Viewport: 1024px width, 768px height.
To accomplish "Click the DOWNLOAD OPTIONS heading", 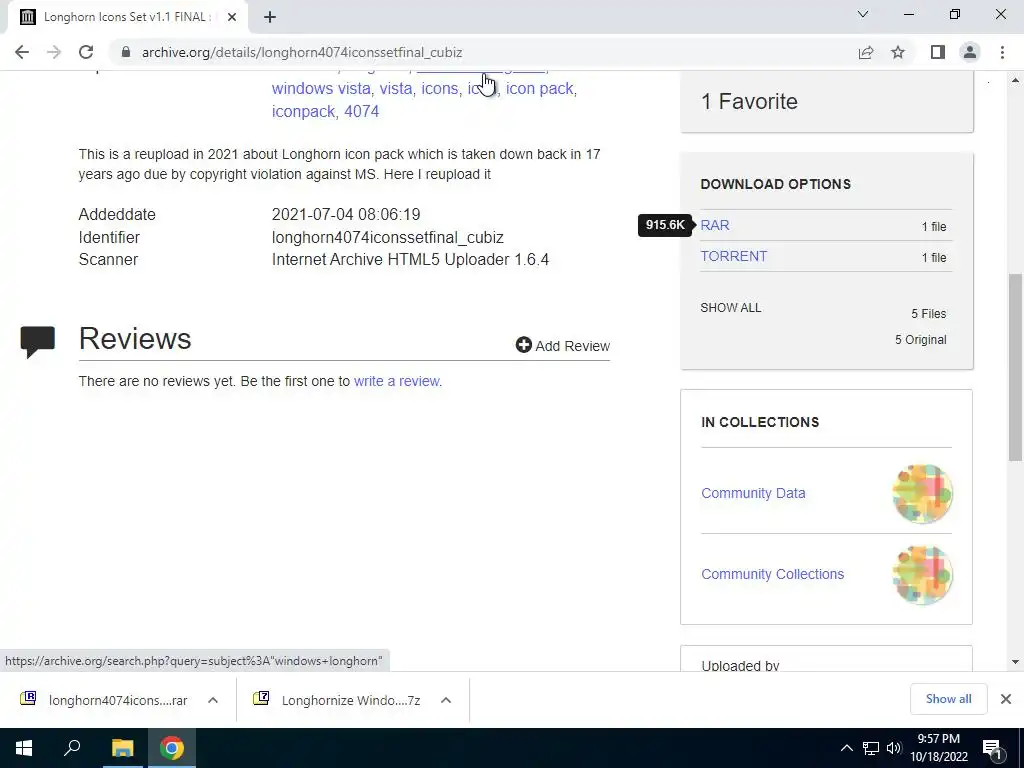I will 776,184.
